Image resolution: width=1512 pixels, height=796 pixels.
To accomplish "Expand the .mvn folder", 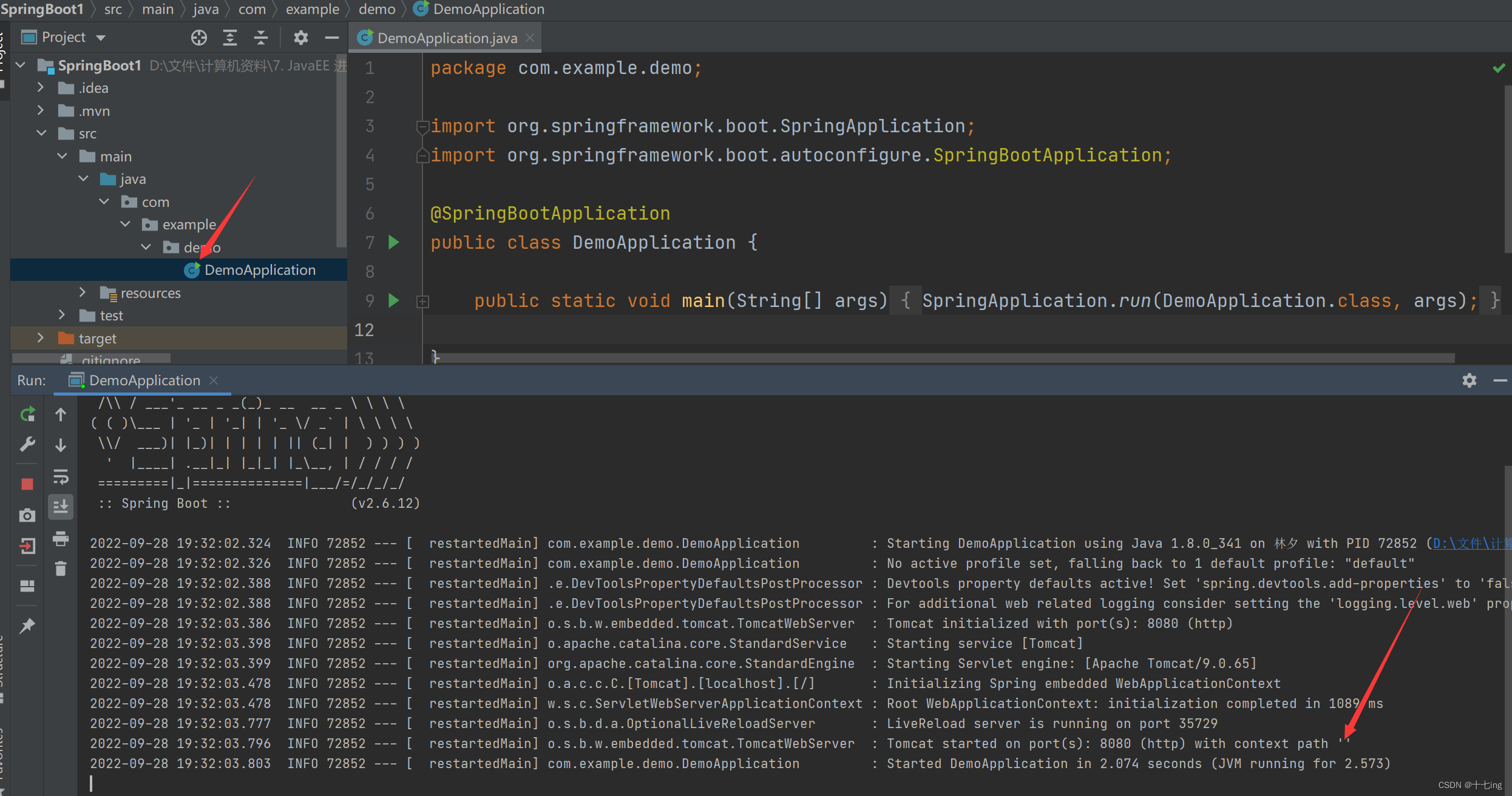I will (41, 110).
